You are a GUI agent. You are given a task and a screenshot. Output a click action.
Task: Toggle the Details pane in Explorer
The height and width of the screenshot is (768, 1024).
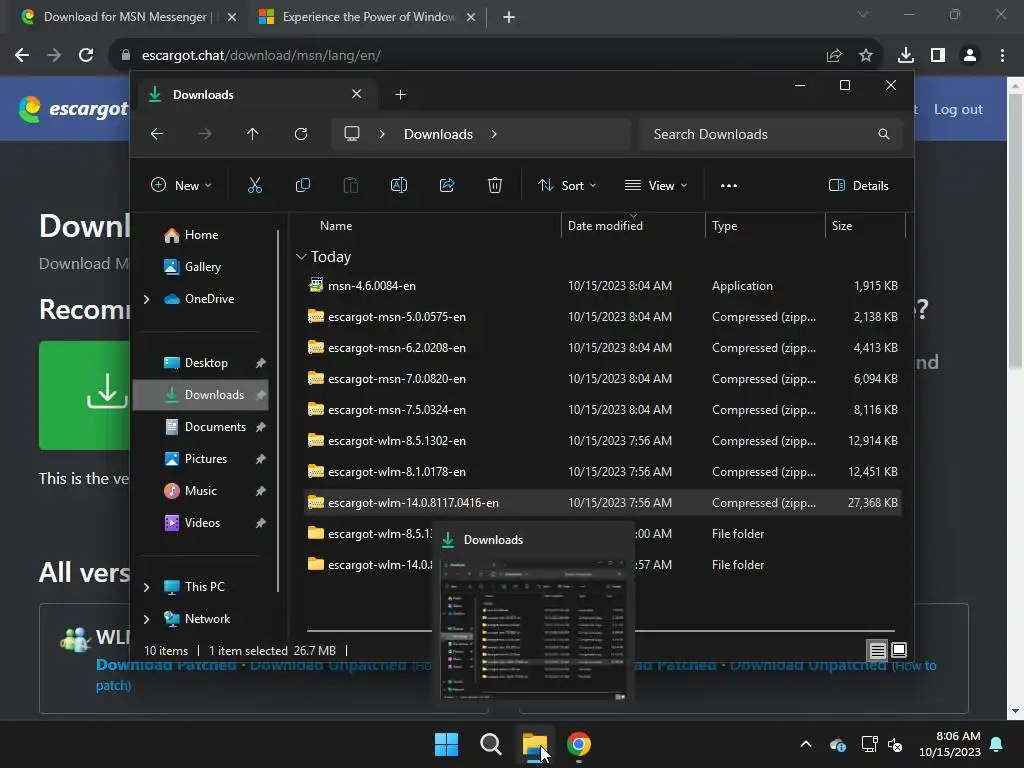pos(859,185)
